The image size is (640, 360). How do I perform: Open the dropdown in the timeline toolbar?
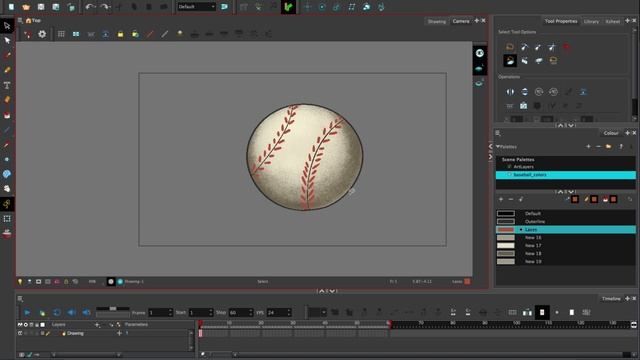317,313
